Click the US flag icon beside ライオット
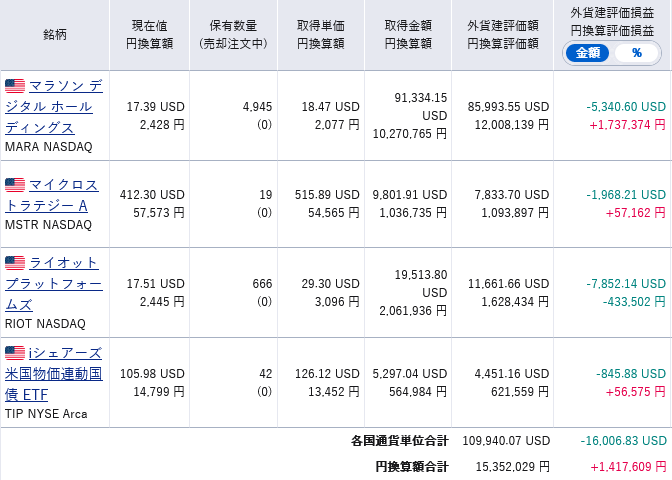 [x=15, y=263]
